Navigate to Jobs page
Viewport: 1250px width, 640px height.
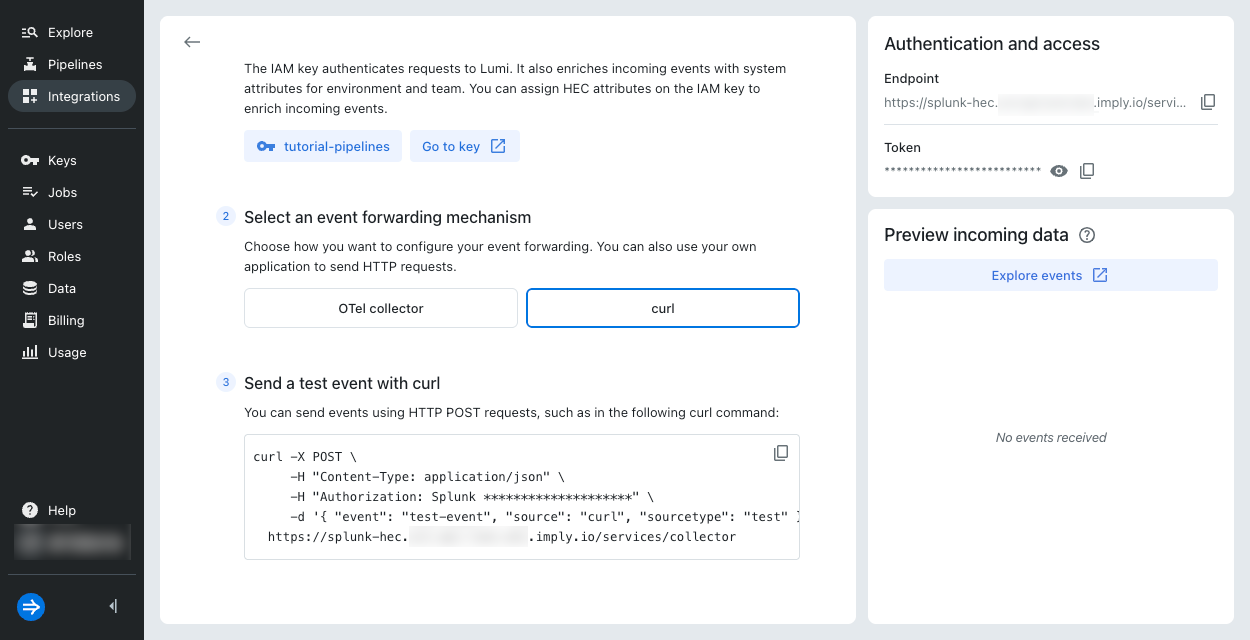click(x=62, y=192)
